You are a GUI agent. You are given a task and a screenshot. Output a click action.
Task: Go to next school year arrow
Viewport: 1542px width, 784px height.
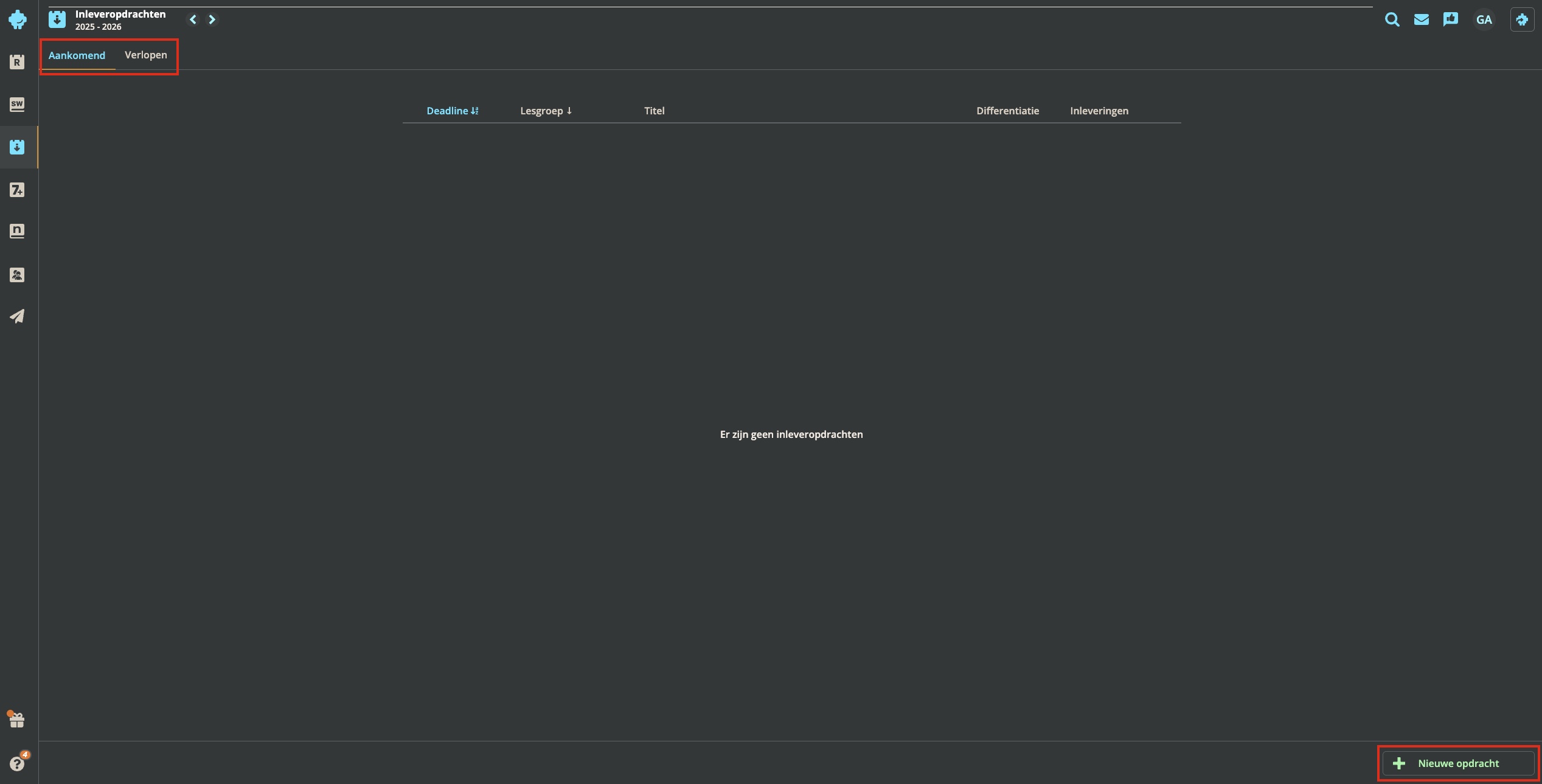[212, 19]
